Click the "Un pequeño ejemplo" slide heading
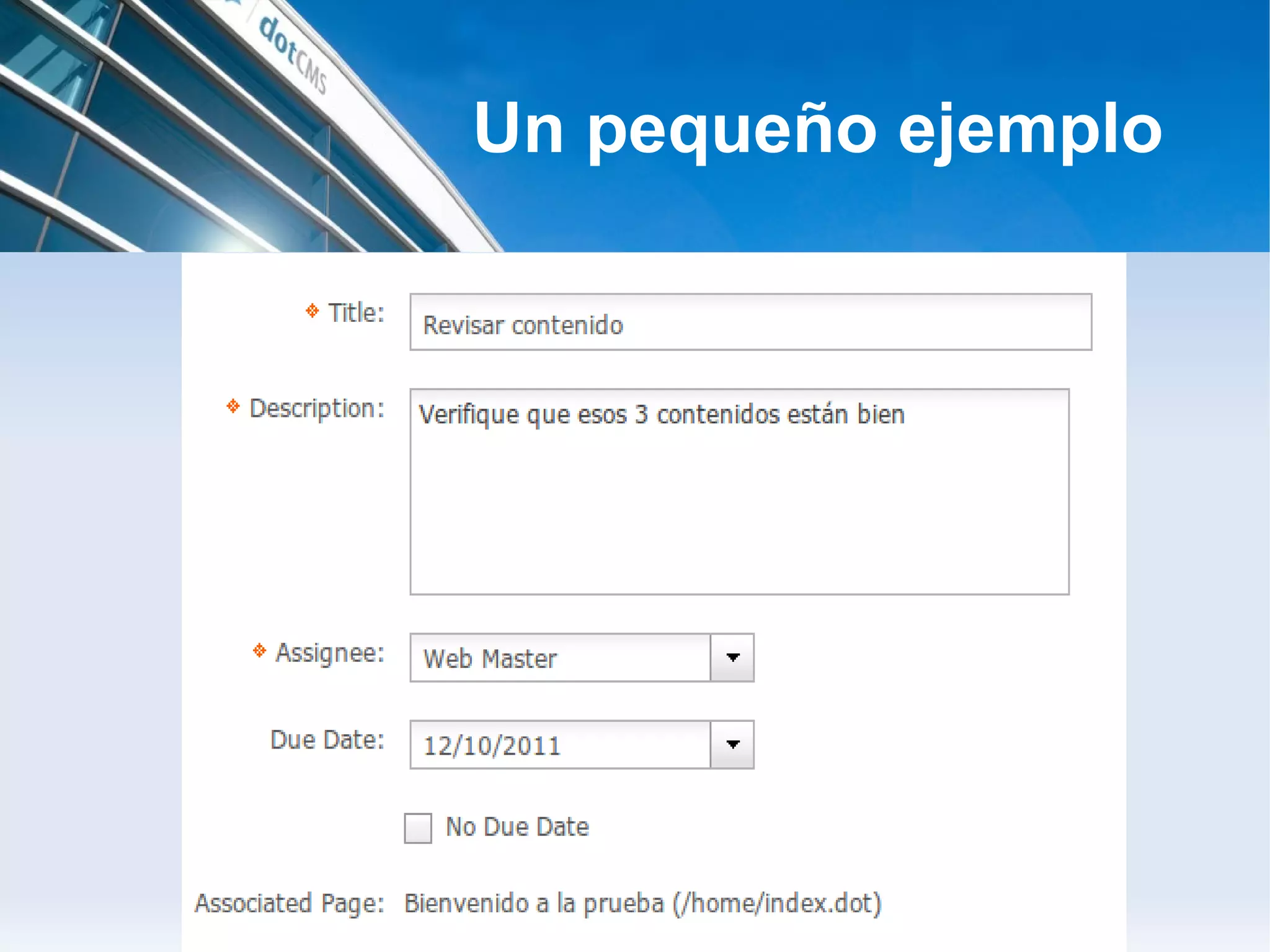The height and width of the screenshot is (952, 1270). [x=817, y=128]
